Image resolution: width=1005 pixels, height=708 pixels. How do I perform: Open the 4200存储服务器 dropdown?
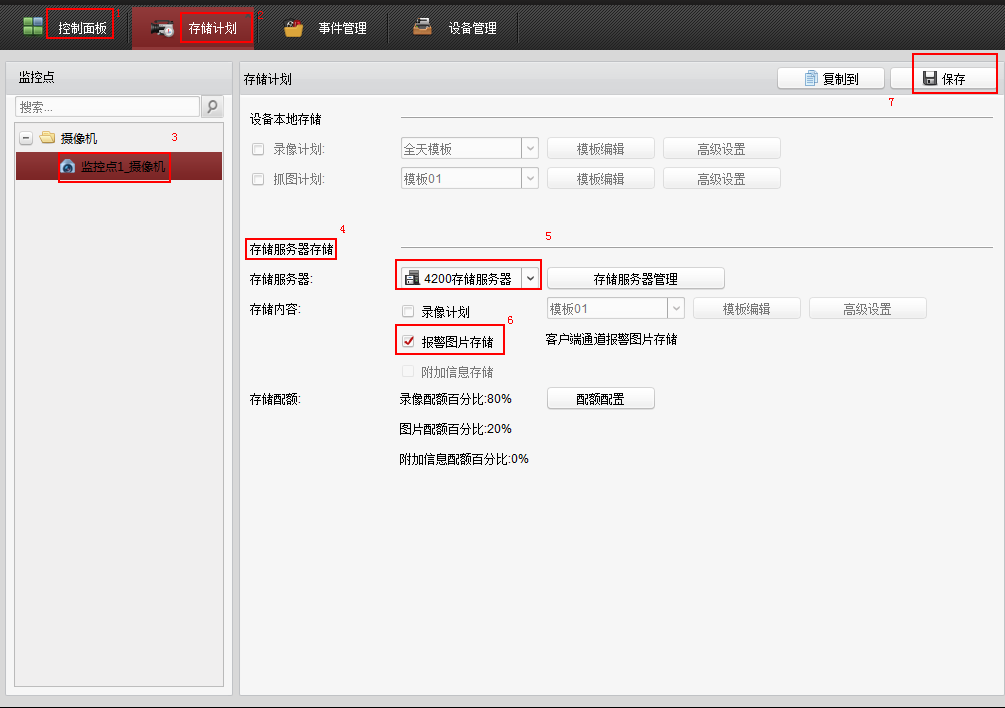click(531, 278)
